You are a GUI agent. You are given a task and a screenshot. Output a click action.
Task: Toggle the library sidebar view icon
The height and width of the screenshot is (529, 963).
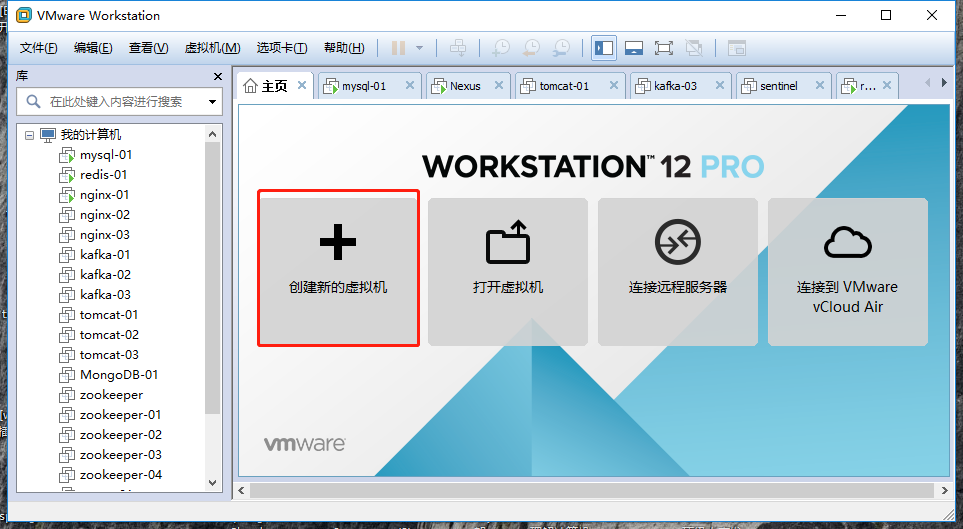tap(604, 48)
